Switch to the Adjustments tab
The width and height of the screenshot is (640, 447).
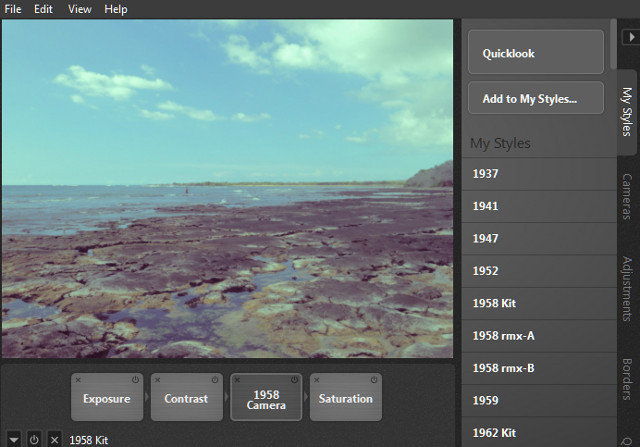627,289
